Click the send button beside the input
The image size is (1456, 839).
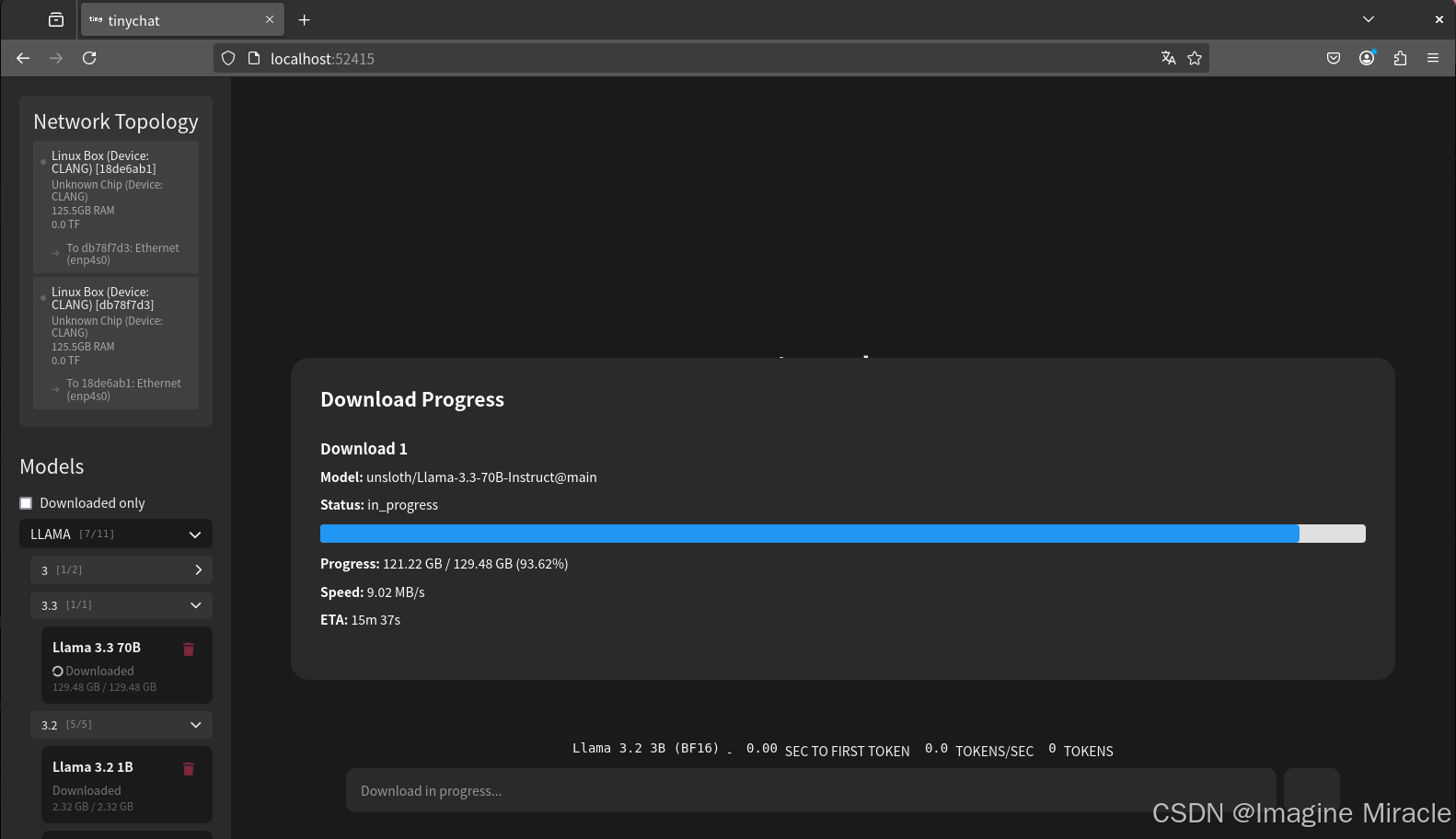point(1312,790)
